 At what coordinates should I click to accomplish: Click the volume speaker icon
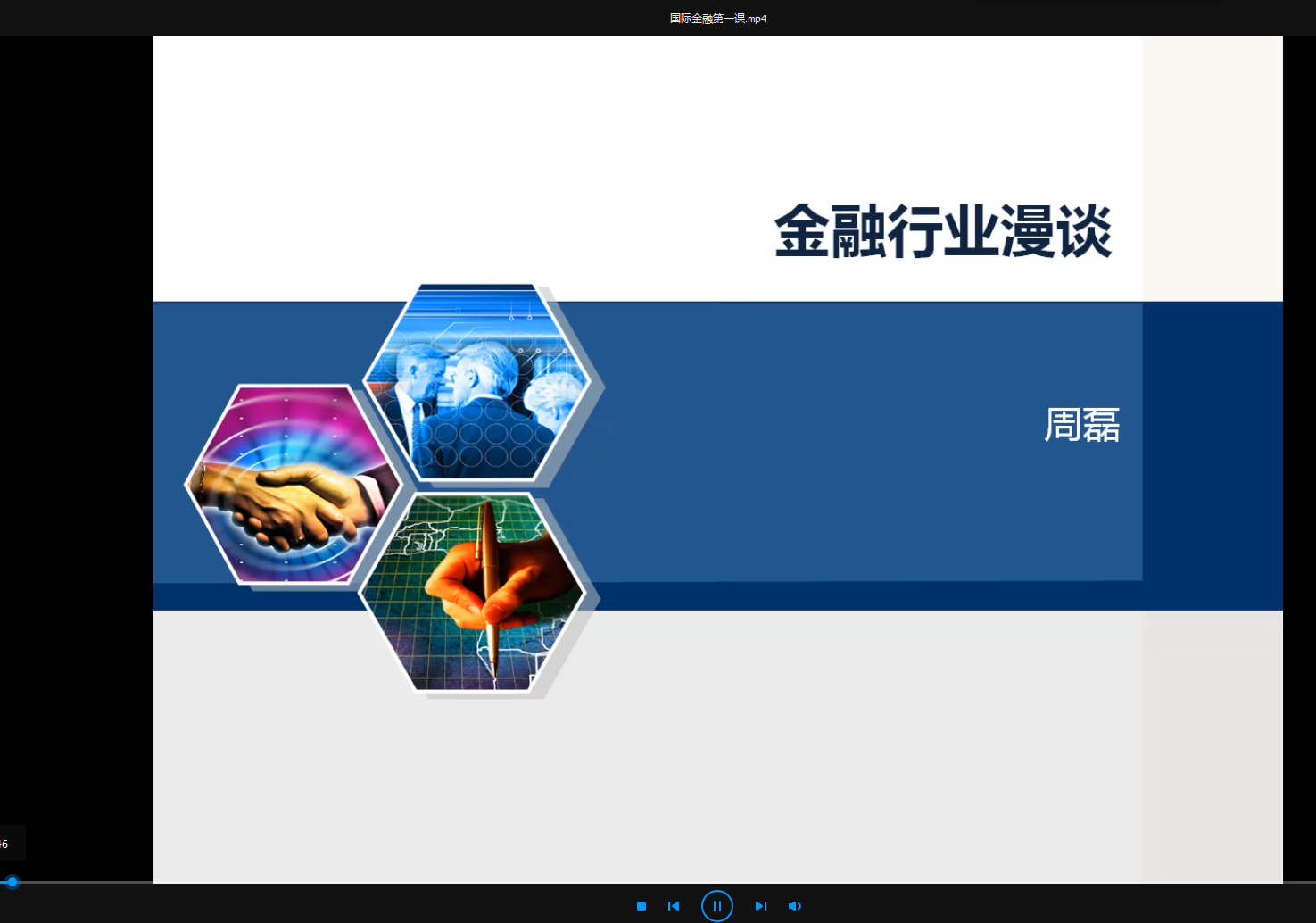tap(795, 906)
